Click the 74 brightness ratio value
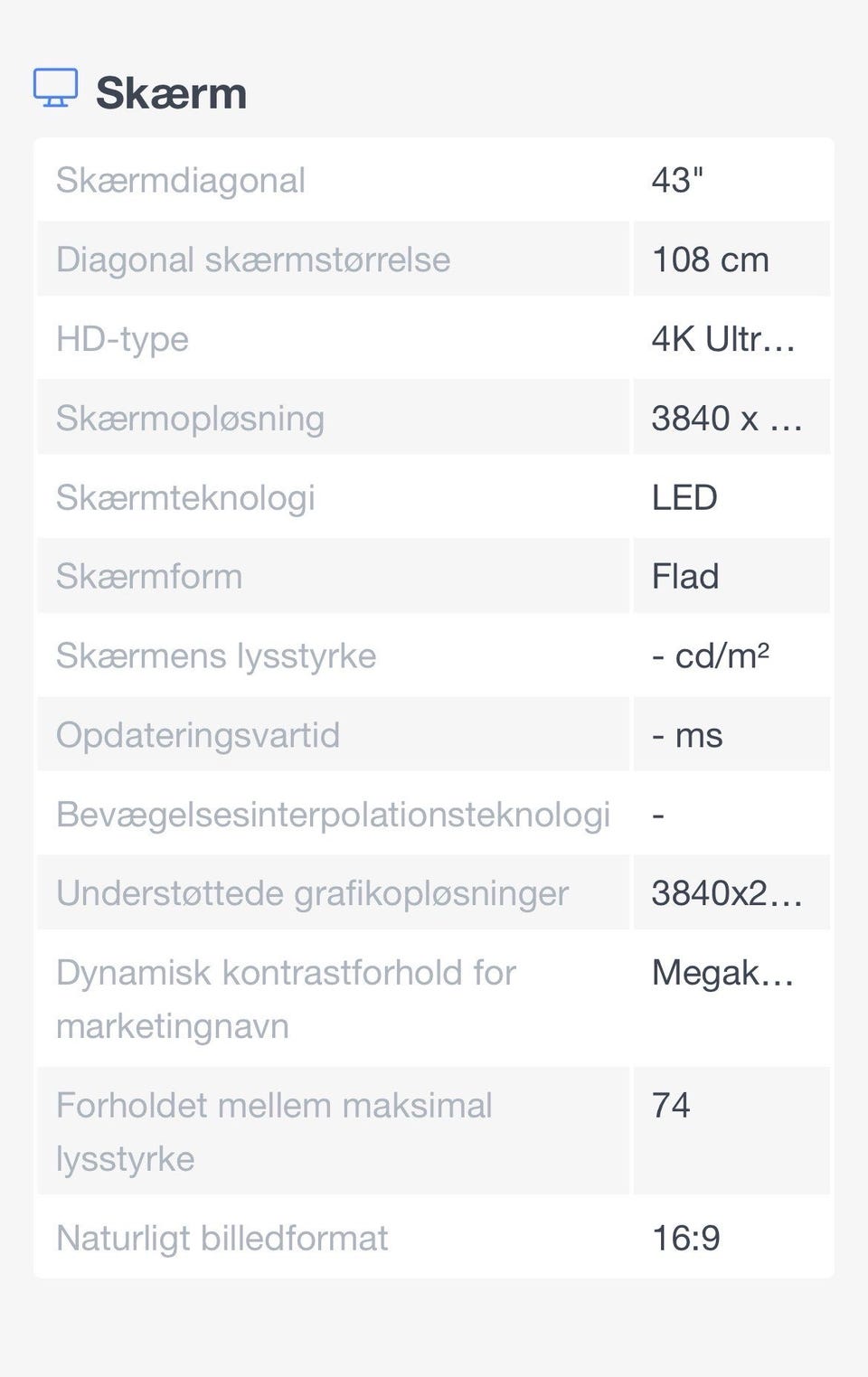This screenshot has width=868, height=1377. 671,1105
